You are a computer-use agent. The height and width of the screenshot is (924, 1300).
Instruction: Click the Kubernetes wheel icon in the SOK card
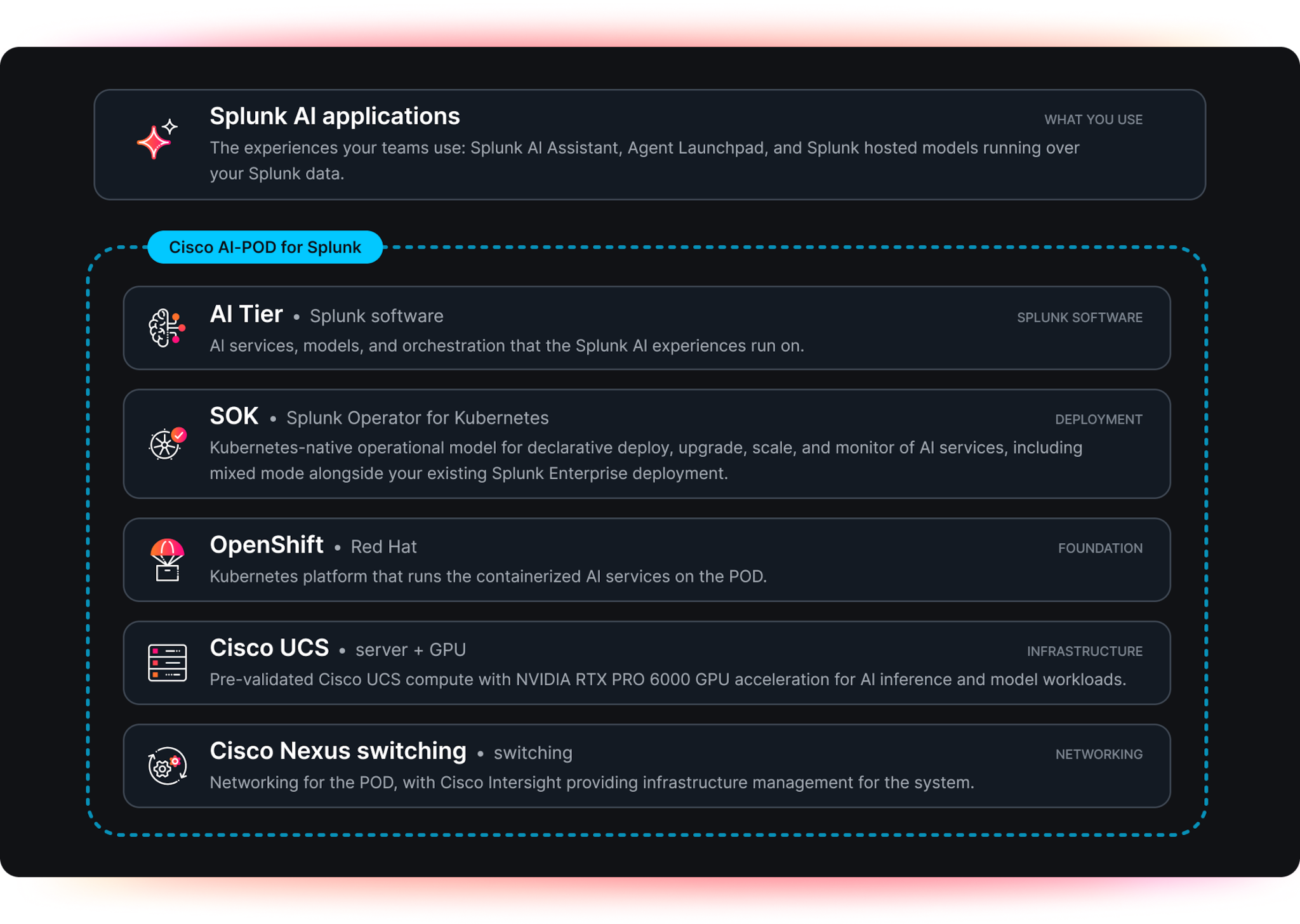coord(168,443)
